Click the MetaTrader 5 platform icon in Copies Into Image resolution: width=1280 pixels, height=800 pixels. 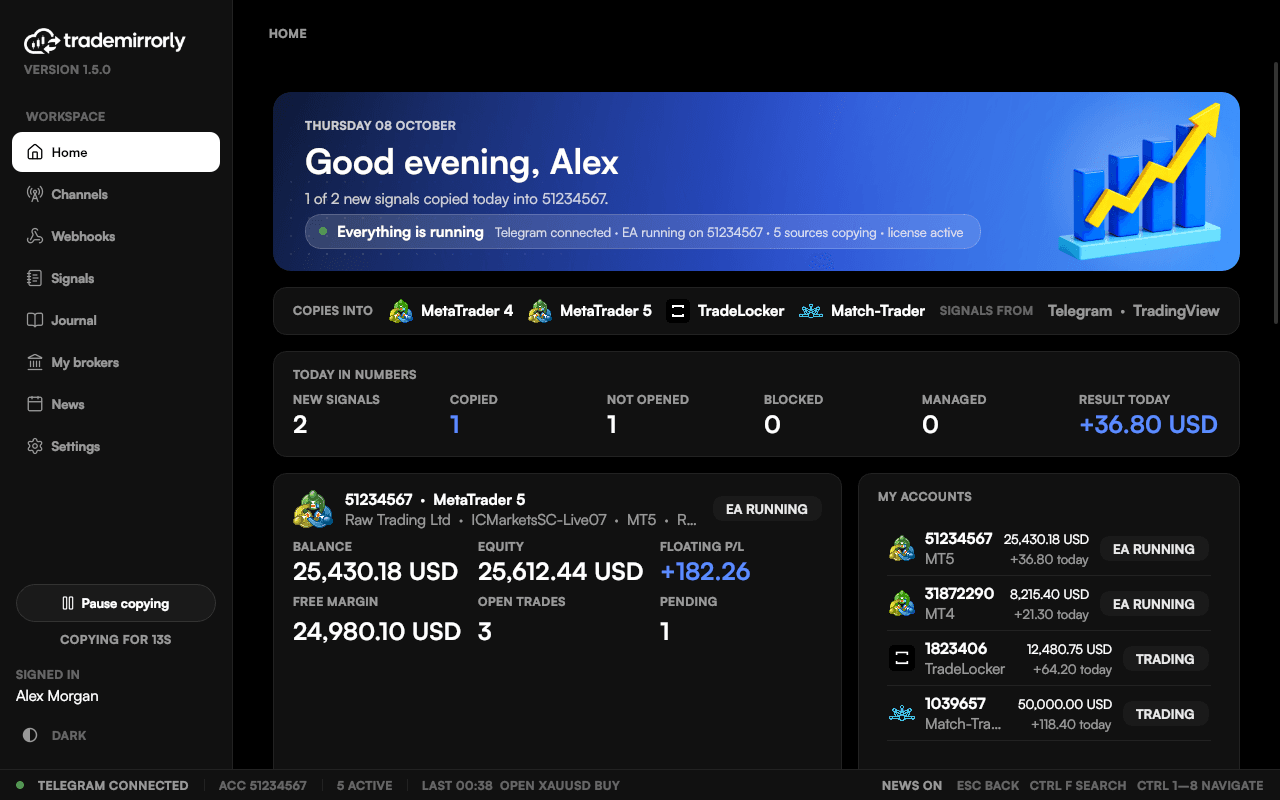pyautogui.click(x=540, y=311)
